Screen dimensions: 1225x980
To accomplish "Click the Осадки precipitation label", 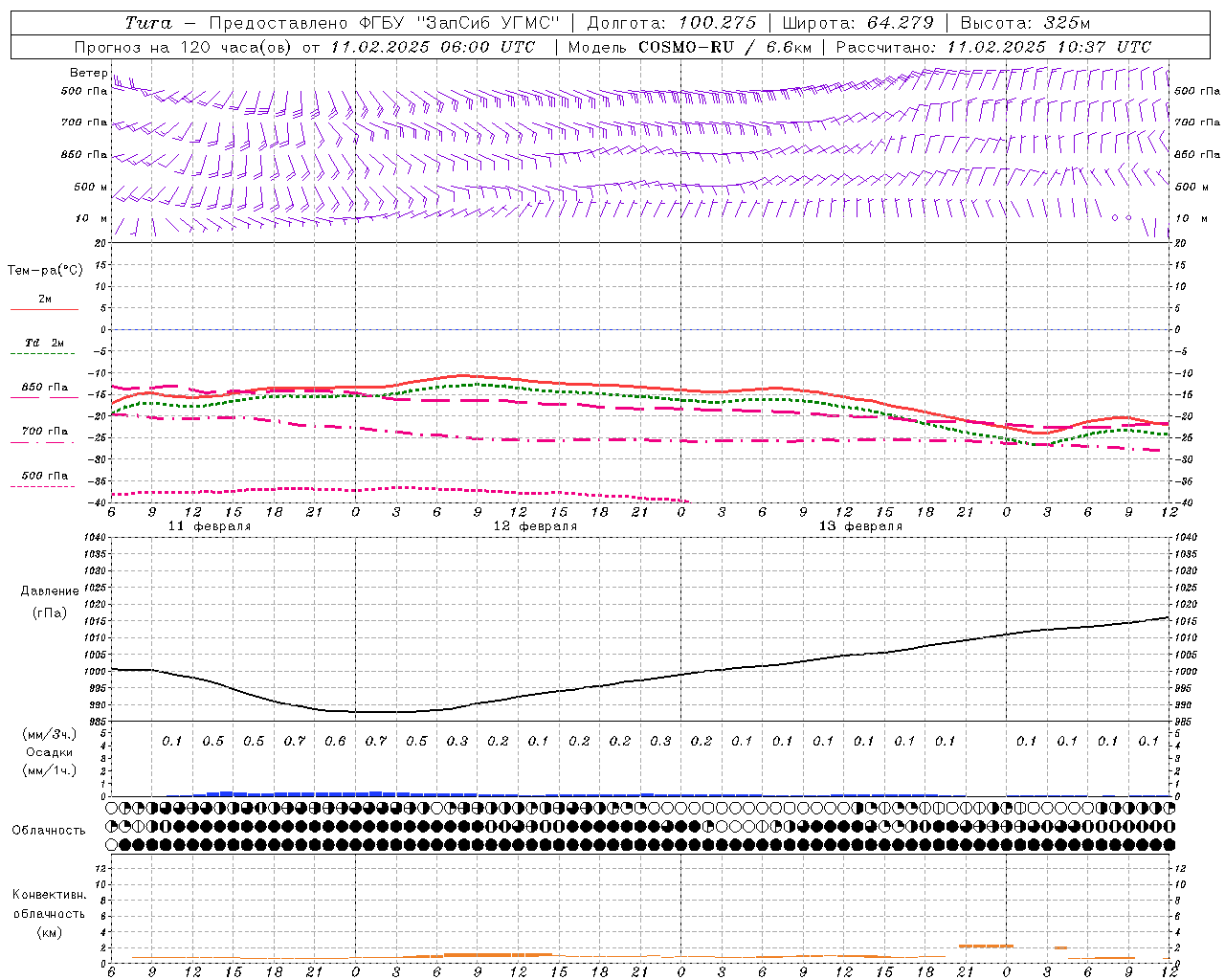I will tap(50, 753).
